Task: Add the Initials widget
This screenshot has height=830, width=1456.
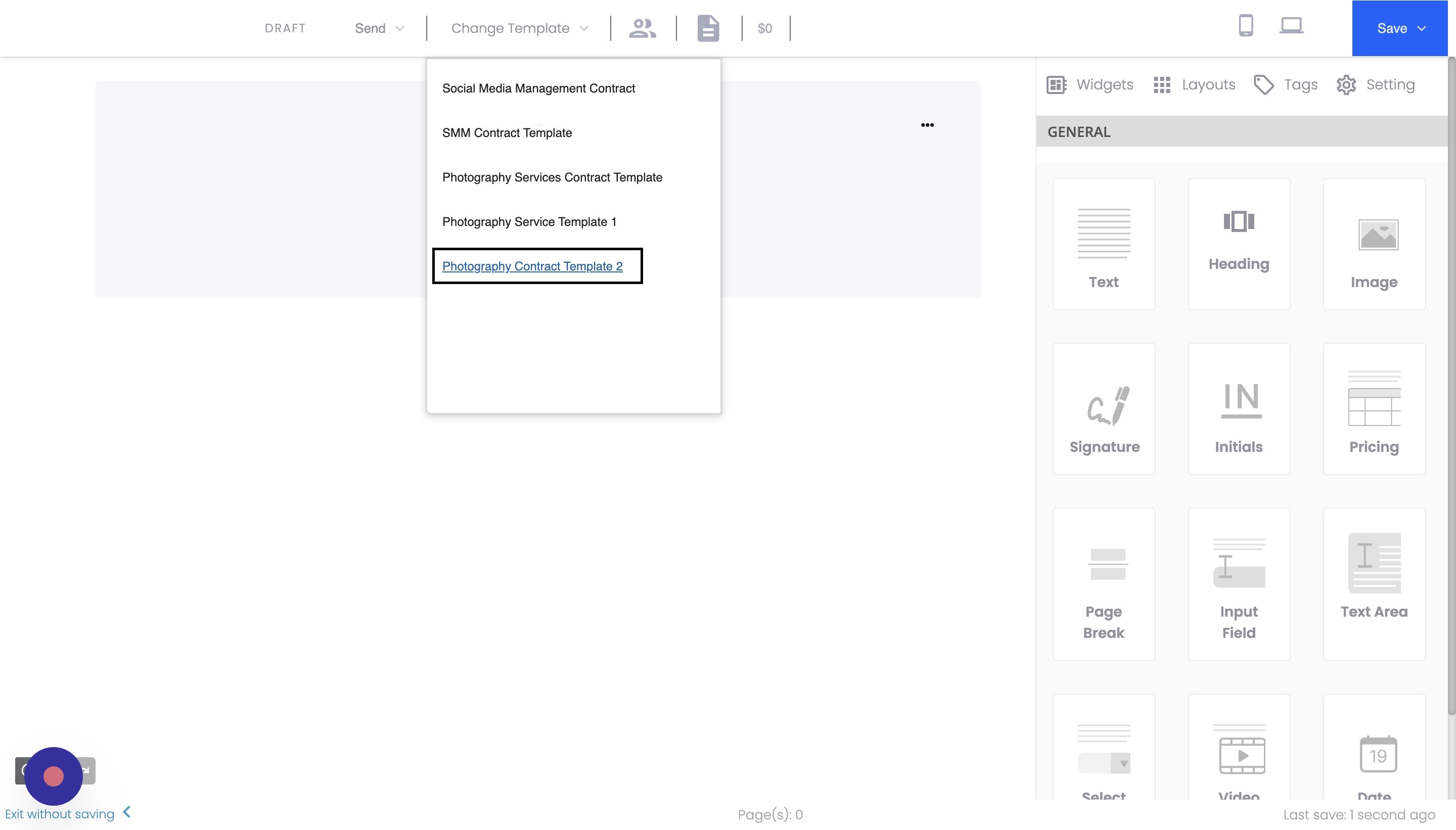Action: 1238,409
